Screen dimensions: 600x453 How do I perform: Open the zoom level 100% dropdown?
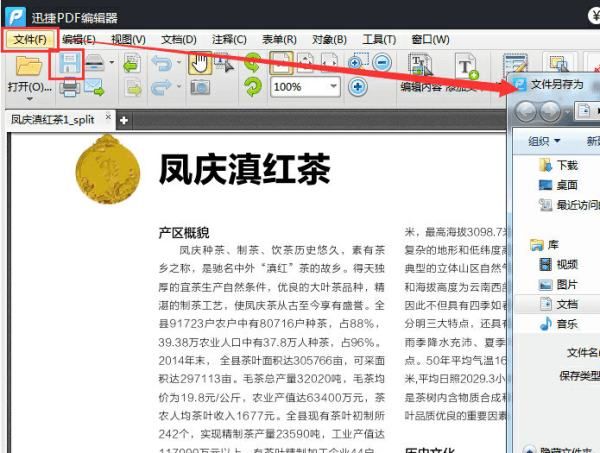click(333, 86)
